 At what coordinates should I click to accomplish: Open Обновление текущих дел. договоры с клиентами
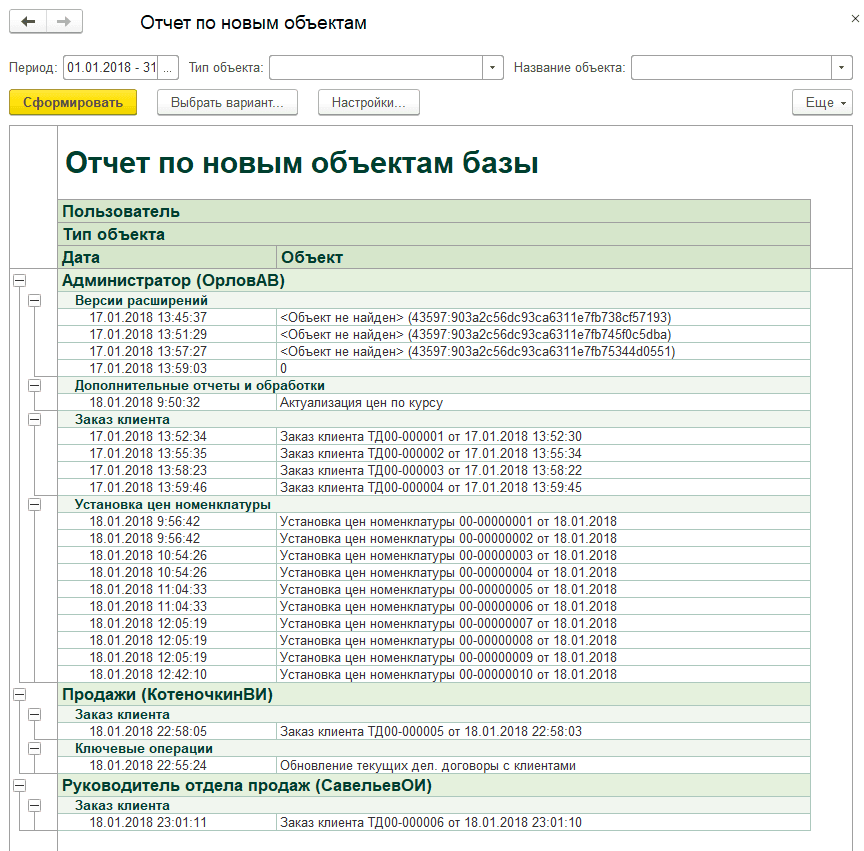point(543,766)
